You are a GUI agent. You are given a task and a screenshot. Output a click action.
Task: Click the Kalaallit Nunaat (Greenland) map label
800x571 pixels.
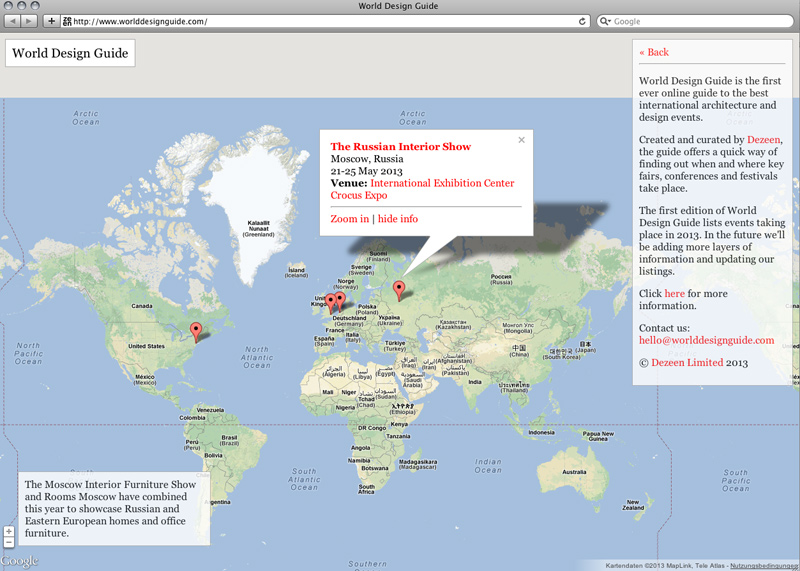(x=259, y=229)
